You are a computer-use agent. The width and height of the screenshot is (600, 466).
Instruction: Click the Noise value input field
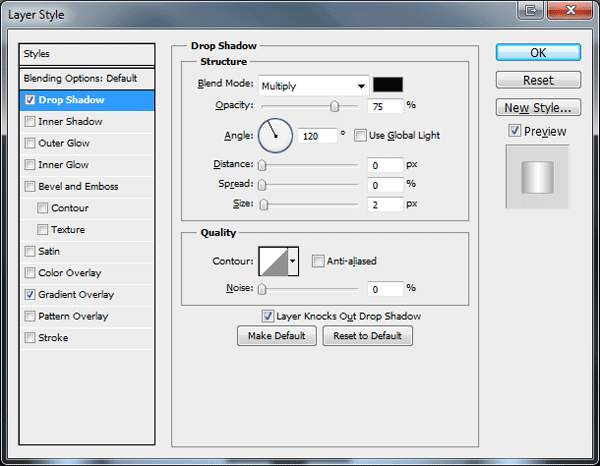385,289
